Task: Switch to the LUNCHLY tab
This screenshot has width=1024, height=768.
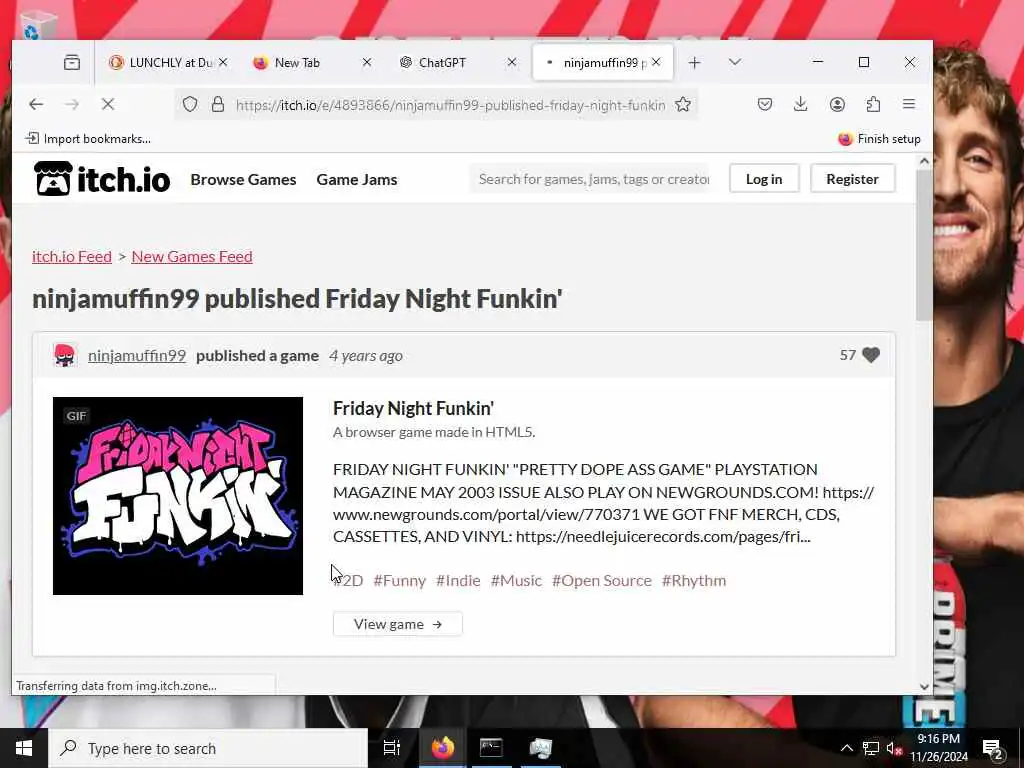Action: 168,62
